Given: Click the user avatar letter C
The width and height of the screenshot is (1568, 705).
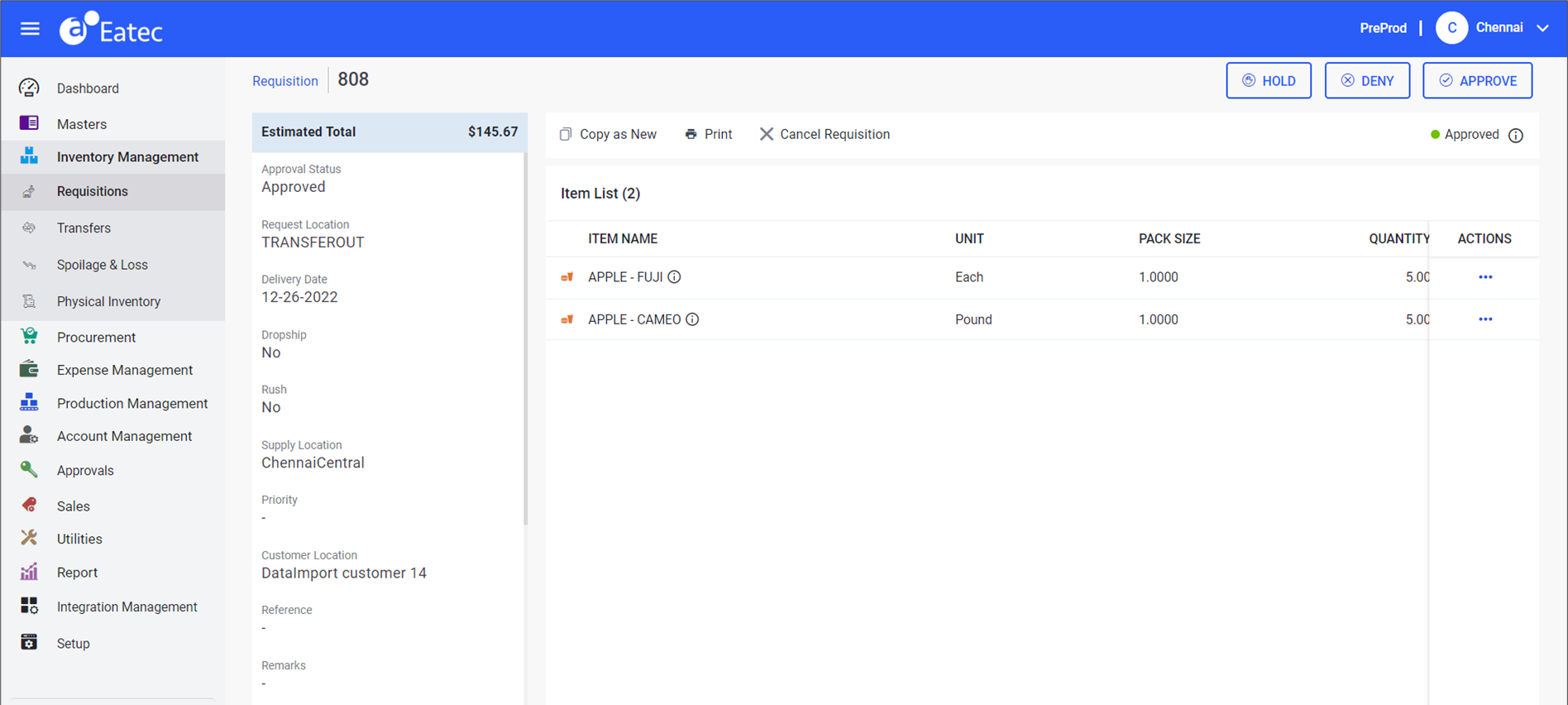Looking at the screenshot, I should pyautogui.click(x=1451, y=28).
